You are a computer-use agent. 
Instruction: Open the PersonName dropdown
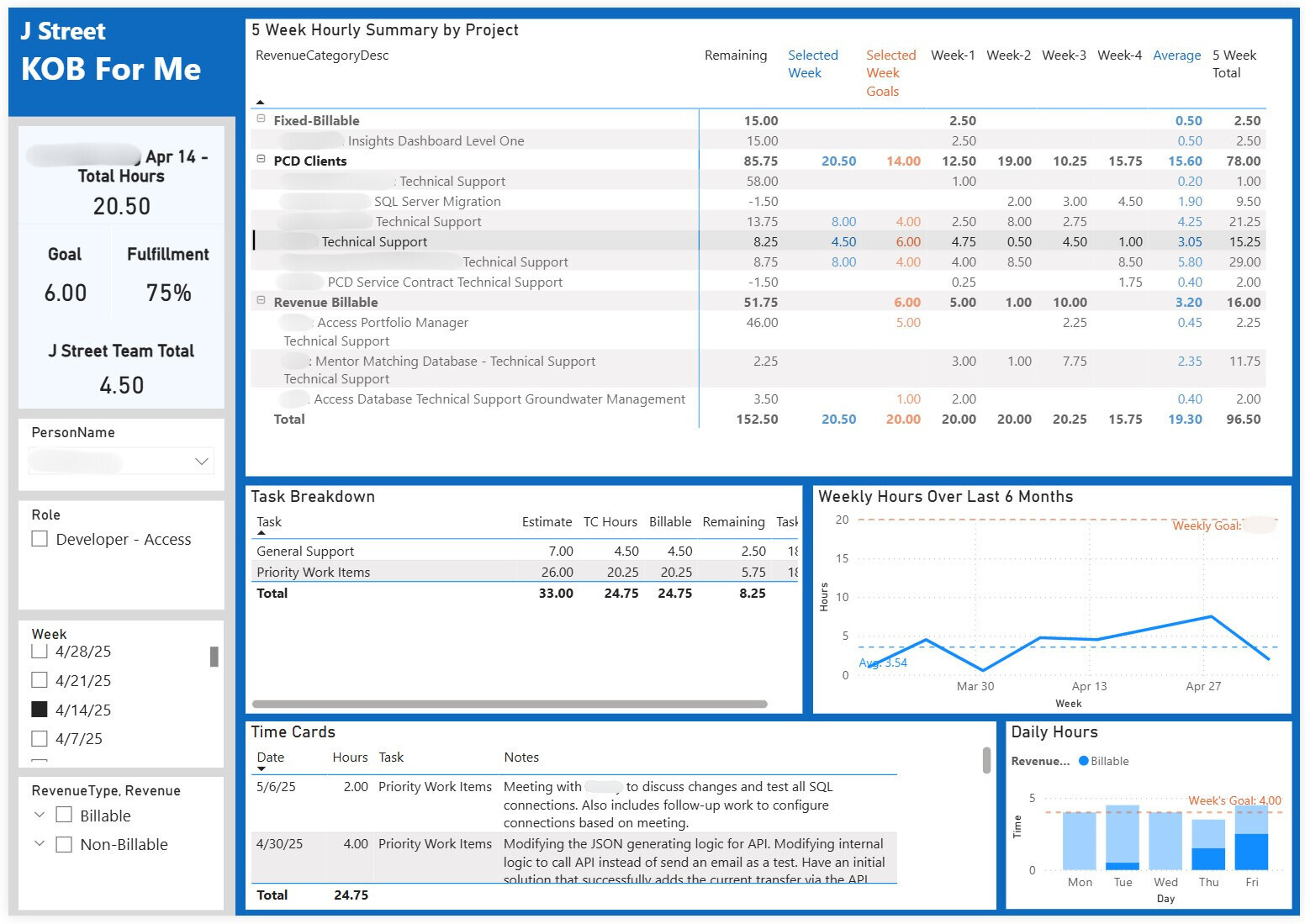click(x=202, y=461)
